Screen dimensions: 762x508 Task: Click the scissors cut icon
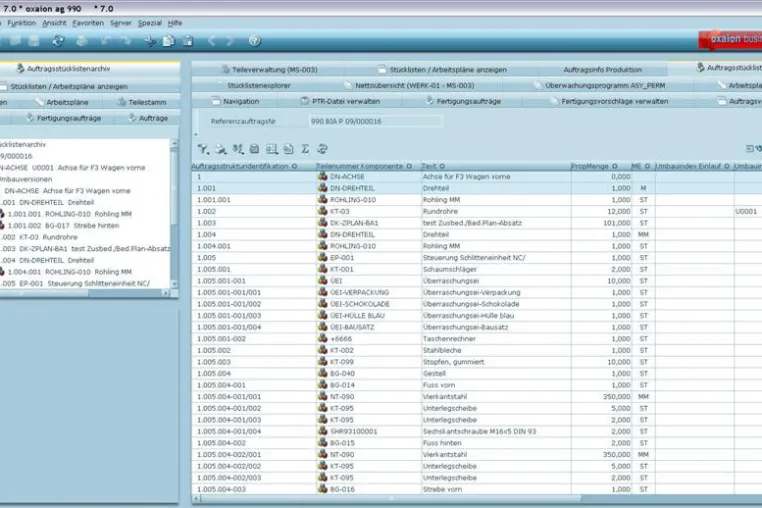(x=150, y=41)
